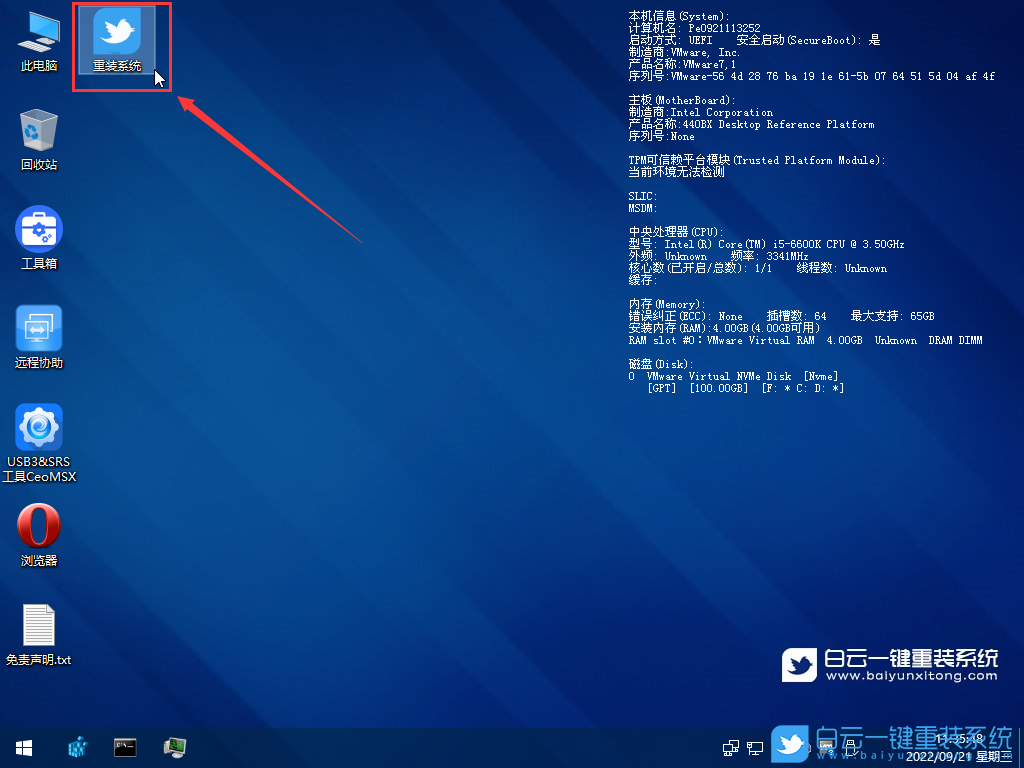
Task: Click the blue cube app on taskbar
Action: pos(77,747)
